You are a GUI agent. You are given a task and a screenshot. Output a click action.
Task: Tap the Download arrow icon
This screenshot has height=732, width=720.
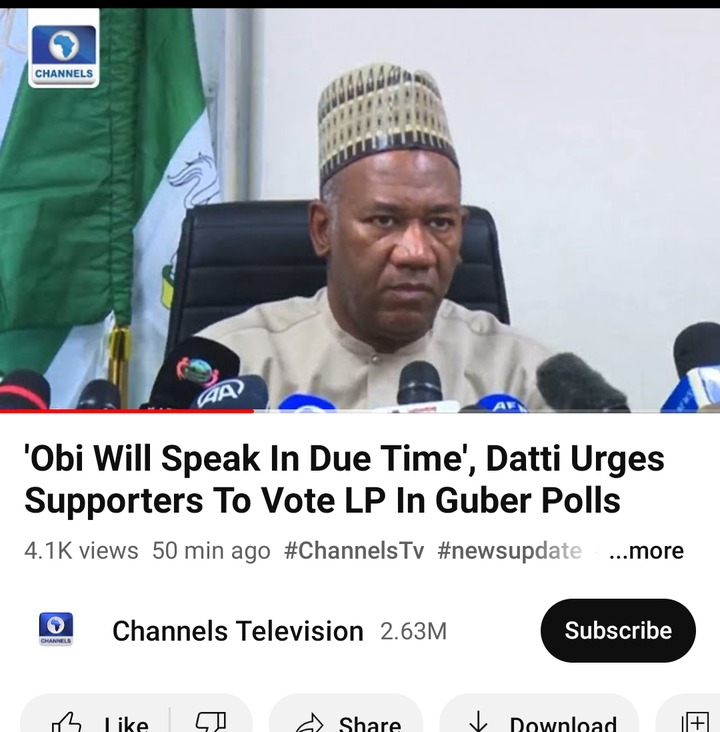click(x=479, y=722)
